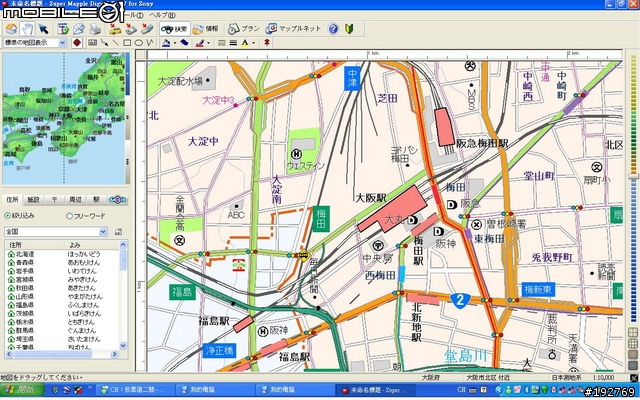Click the dotted path arrow tool
640x400 pixels.
104,42
